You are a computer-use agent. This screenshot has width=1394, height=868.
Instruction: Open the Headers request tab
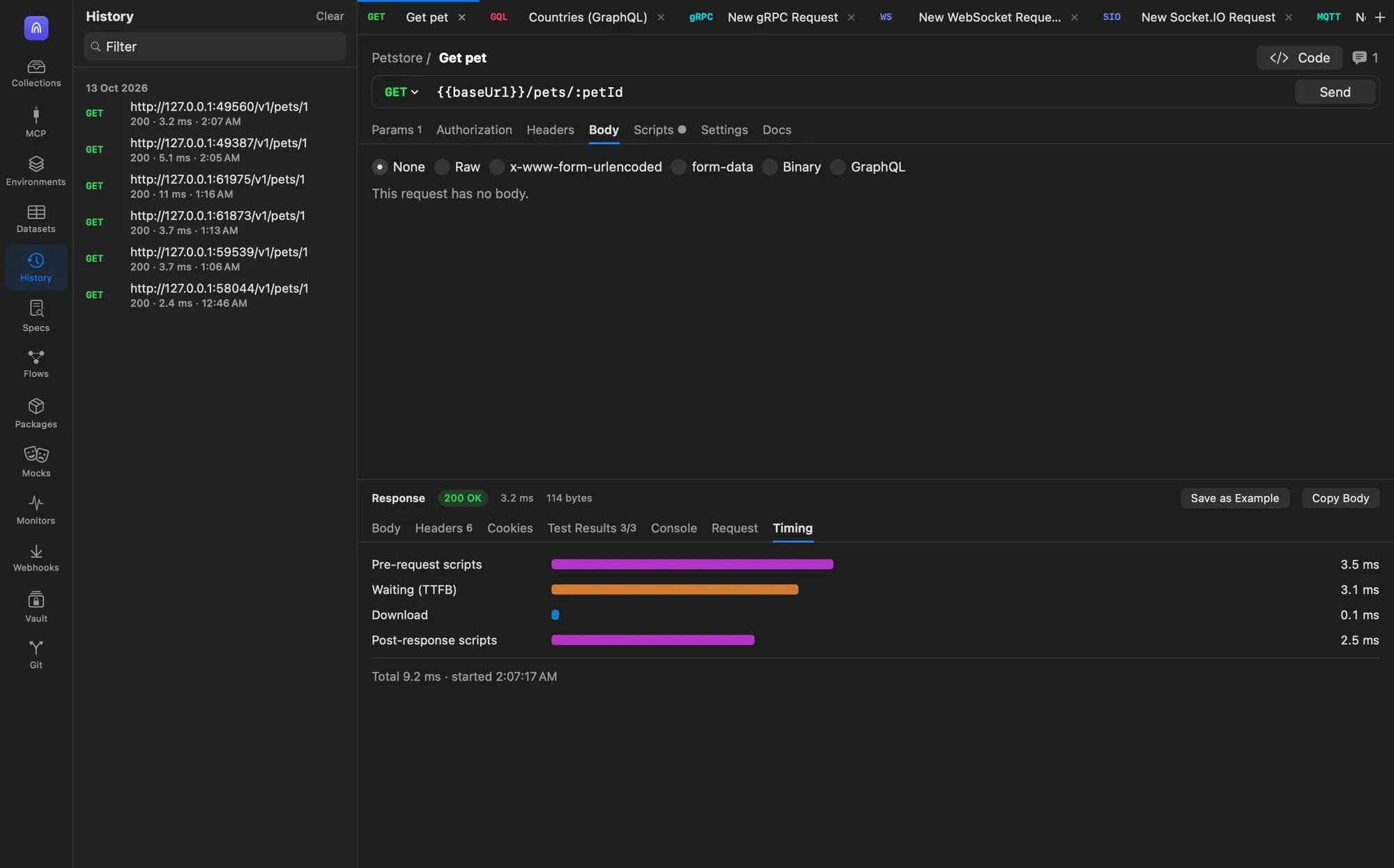click(550, 130)
